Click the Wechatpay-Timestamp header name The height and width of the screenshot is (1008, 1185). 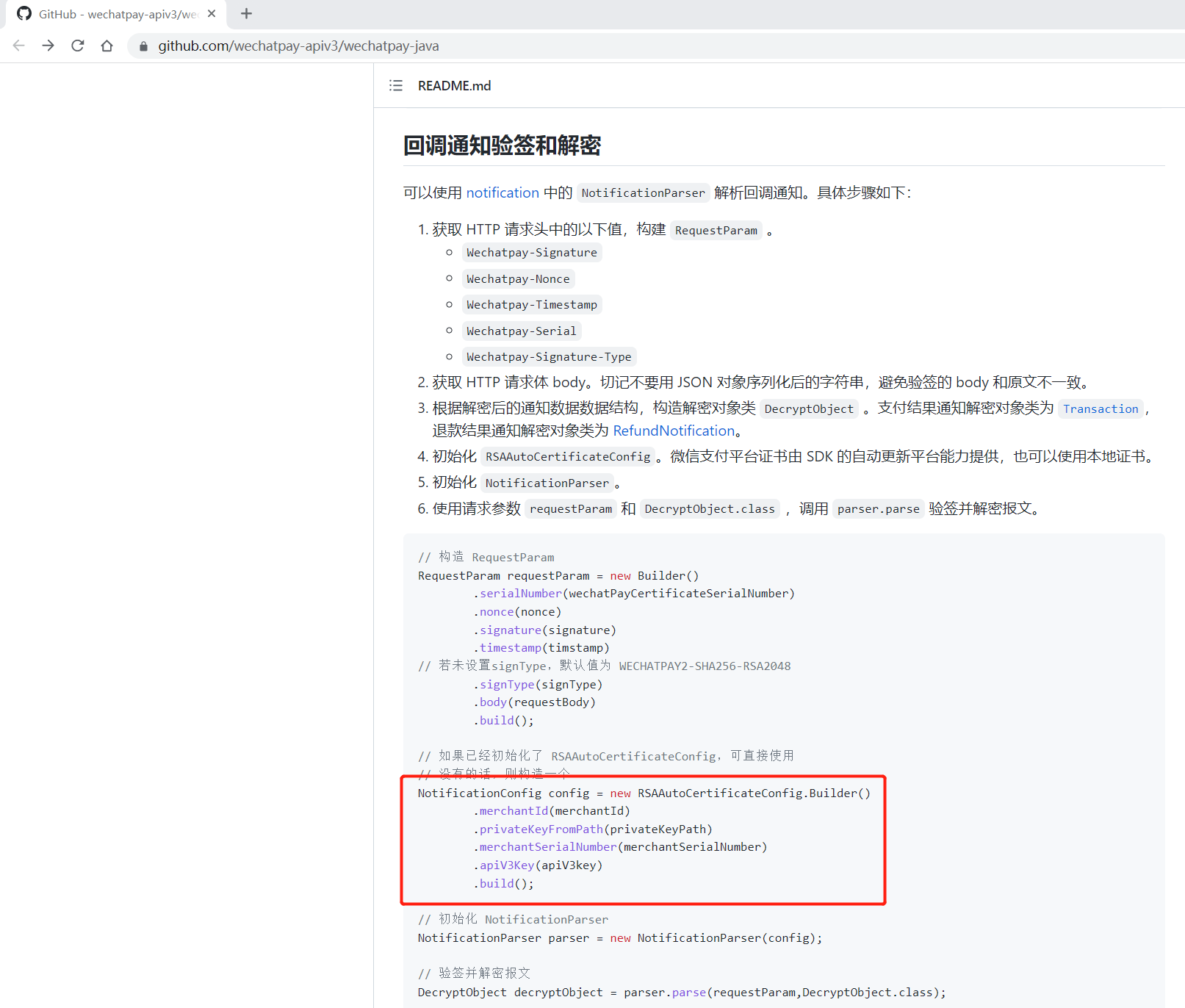pyautogui.click(x=532, y=305)
